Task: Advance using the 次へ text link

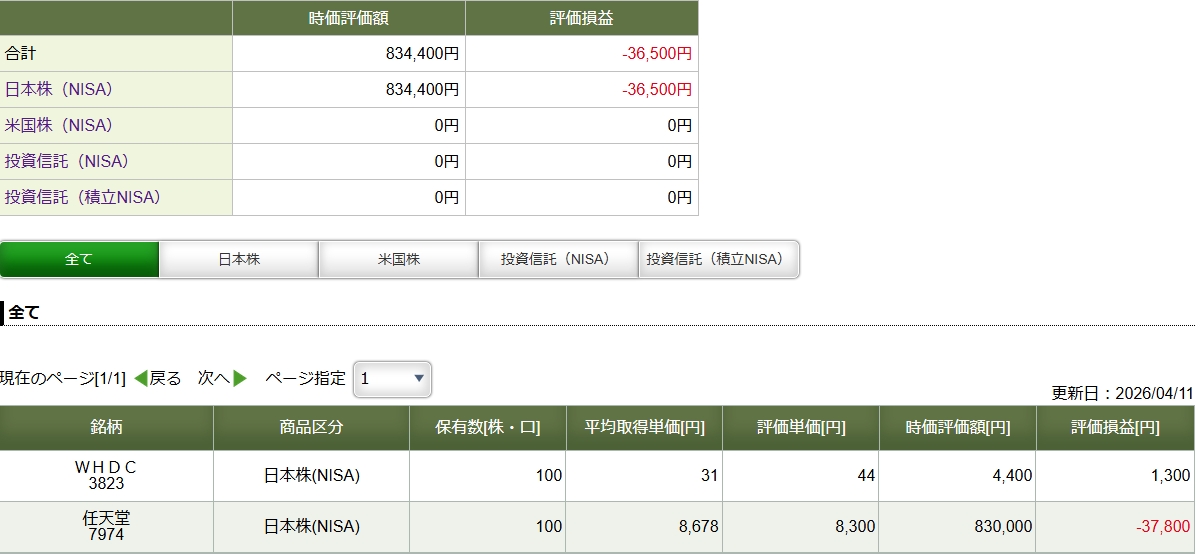Action: click(213, 379)
